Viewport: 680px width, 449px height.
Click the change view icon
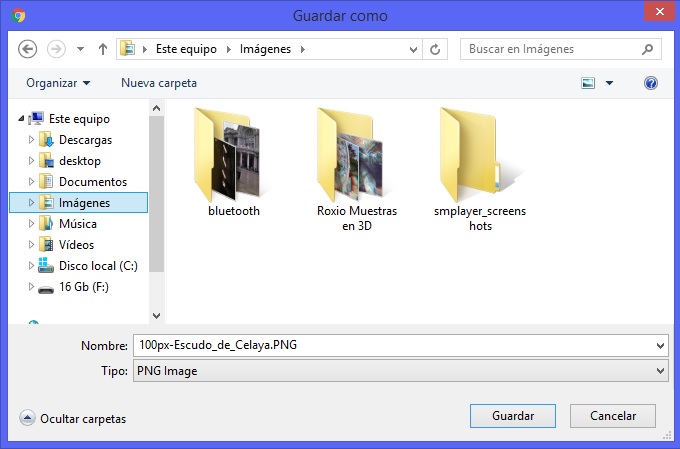coord(589,83)
